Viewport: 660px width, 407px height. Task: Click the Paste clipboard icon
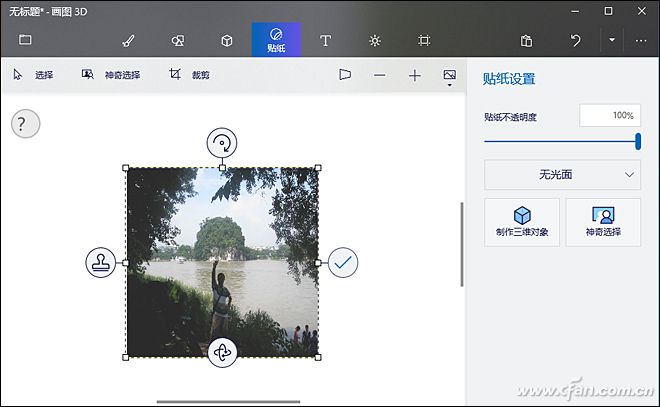click(x=526, y=40)
